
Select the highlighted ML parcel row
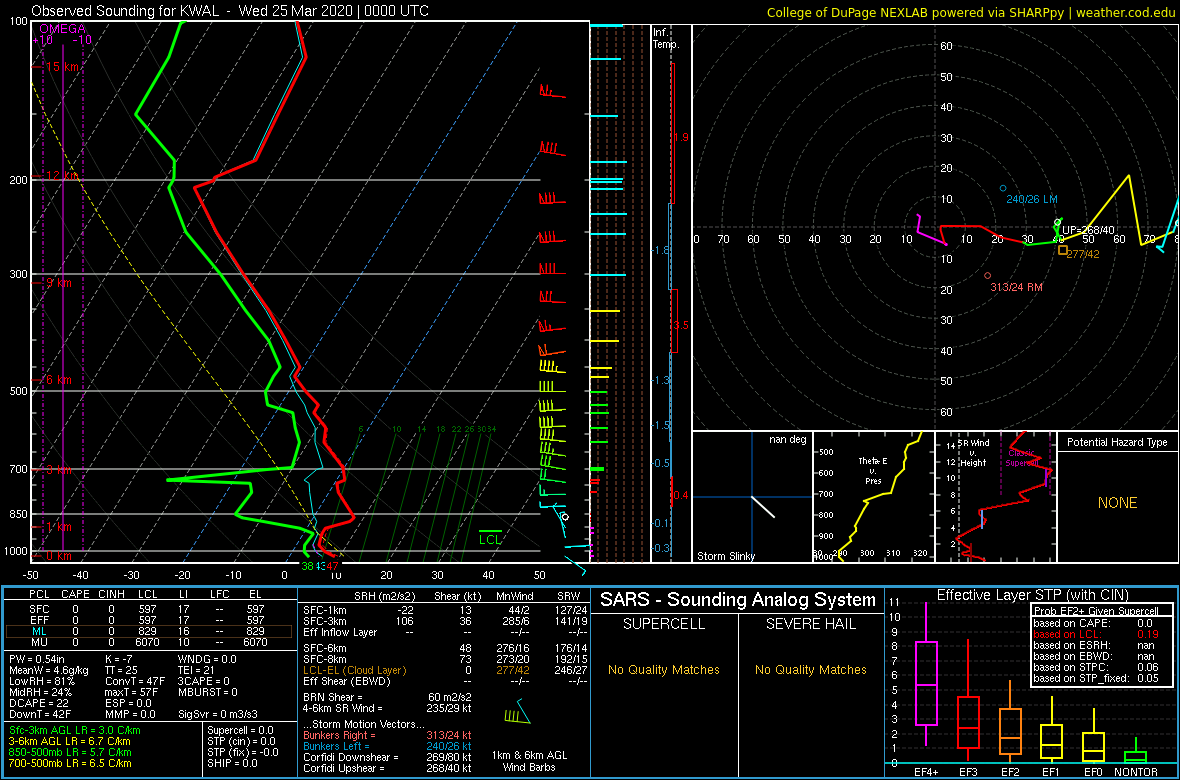[148, 632]
